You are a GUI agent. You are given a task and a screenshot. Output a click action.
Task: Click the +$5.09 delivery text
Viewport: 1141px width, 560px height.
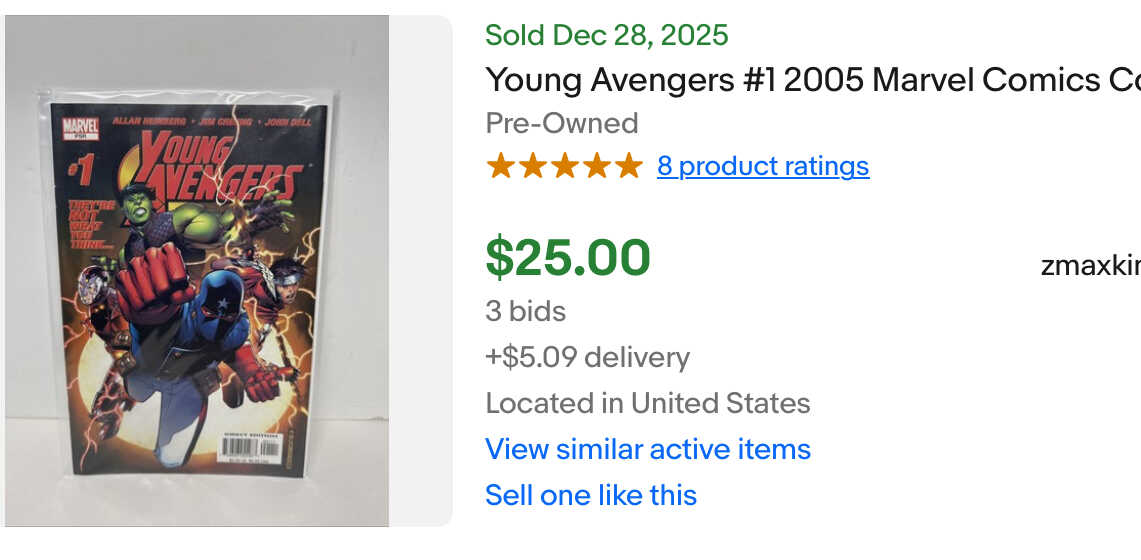coord(587,357)
